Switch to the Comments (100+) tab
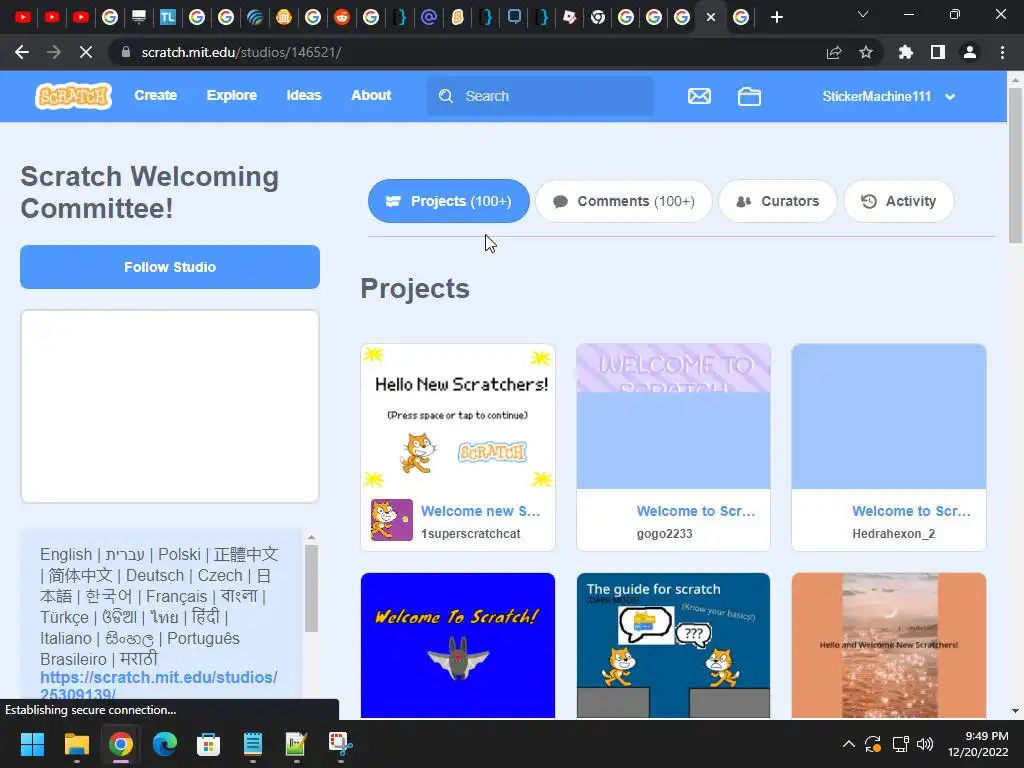1024x768 pixels. (624, 201)
